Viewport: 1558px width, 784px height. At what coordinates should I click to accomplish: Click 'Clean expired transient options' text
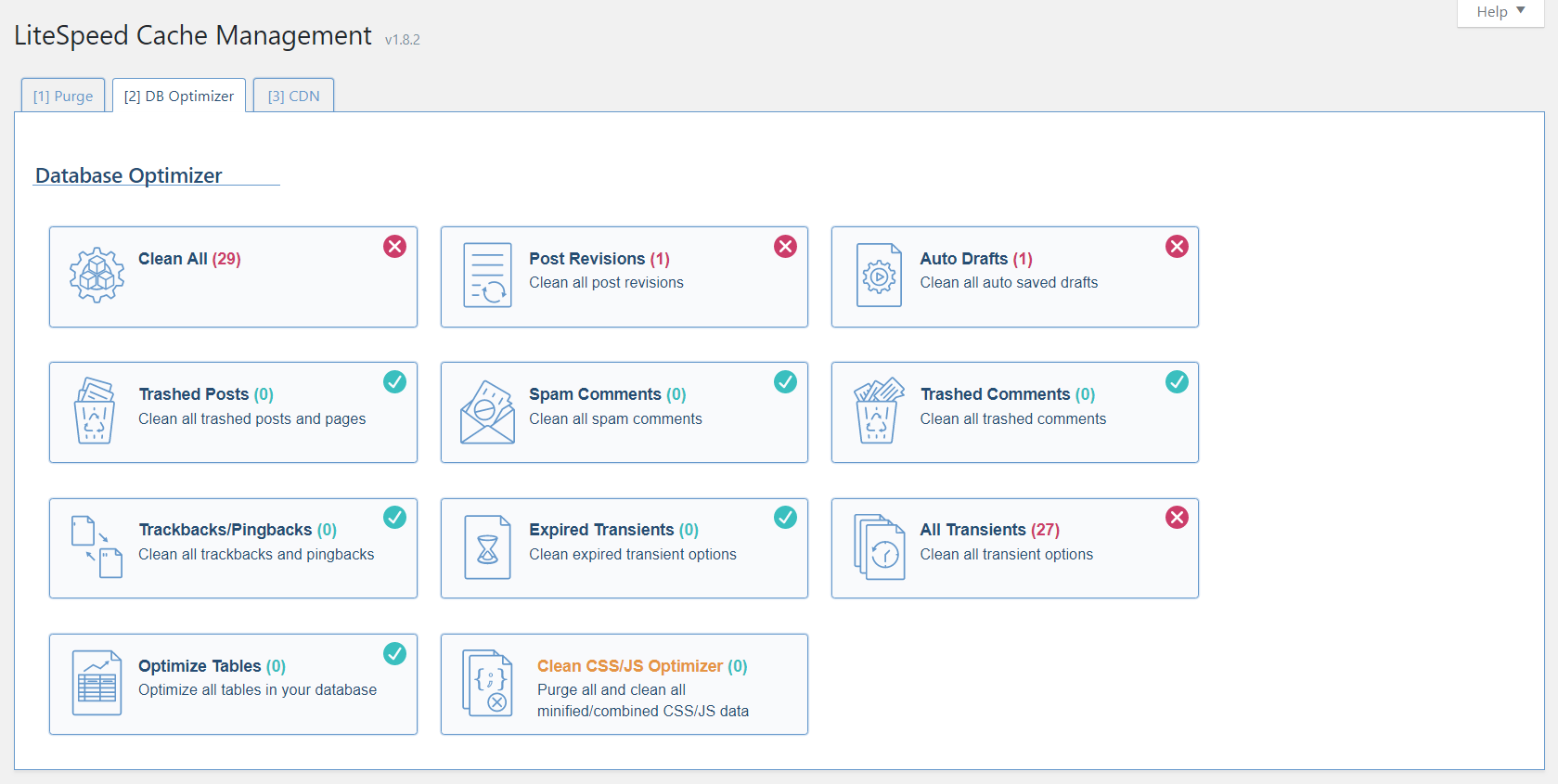633,554
